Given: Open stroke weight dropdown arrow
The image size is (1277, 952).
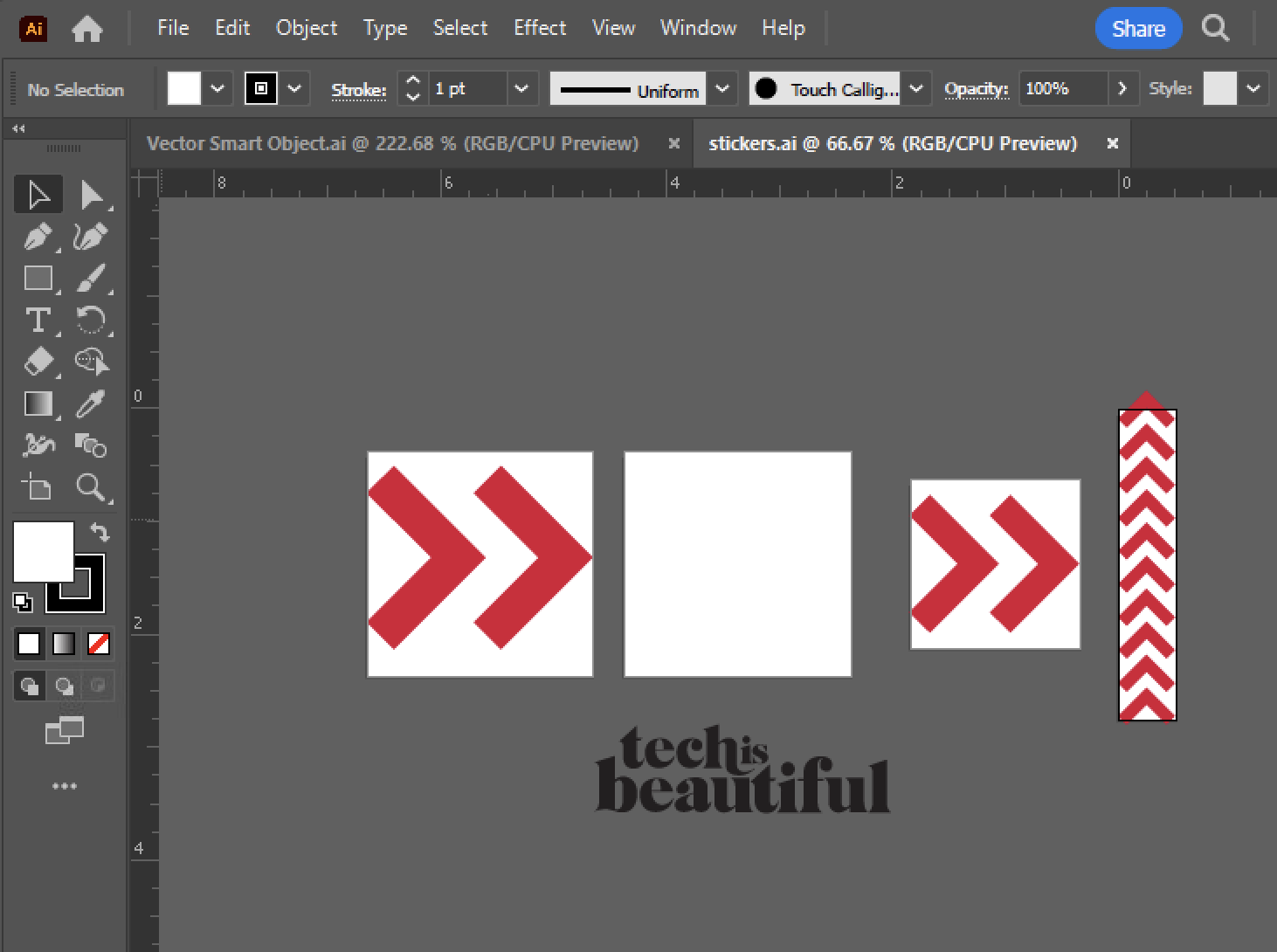Looking at the screenshot, I should click(x=521, y=89).
